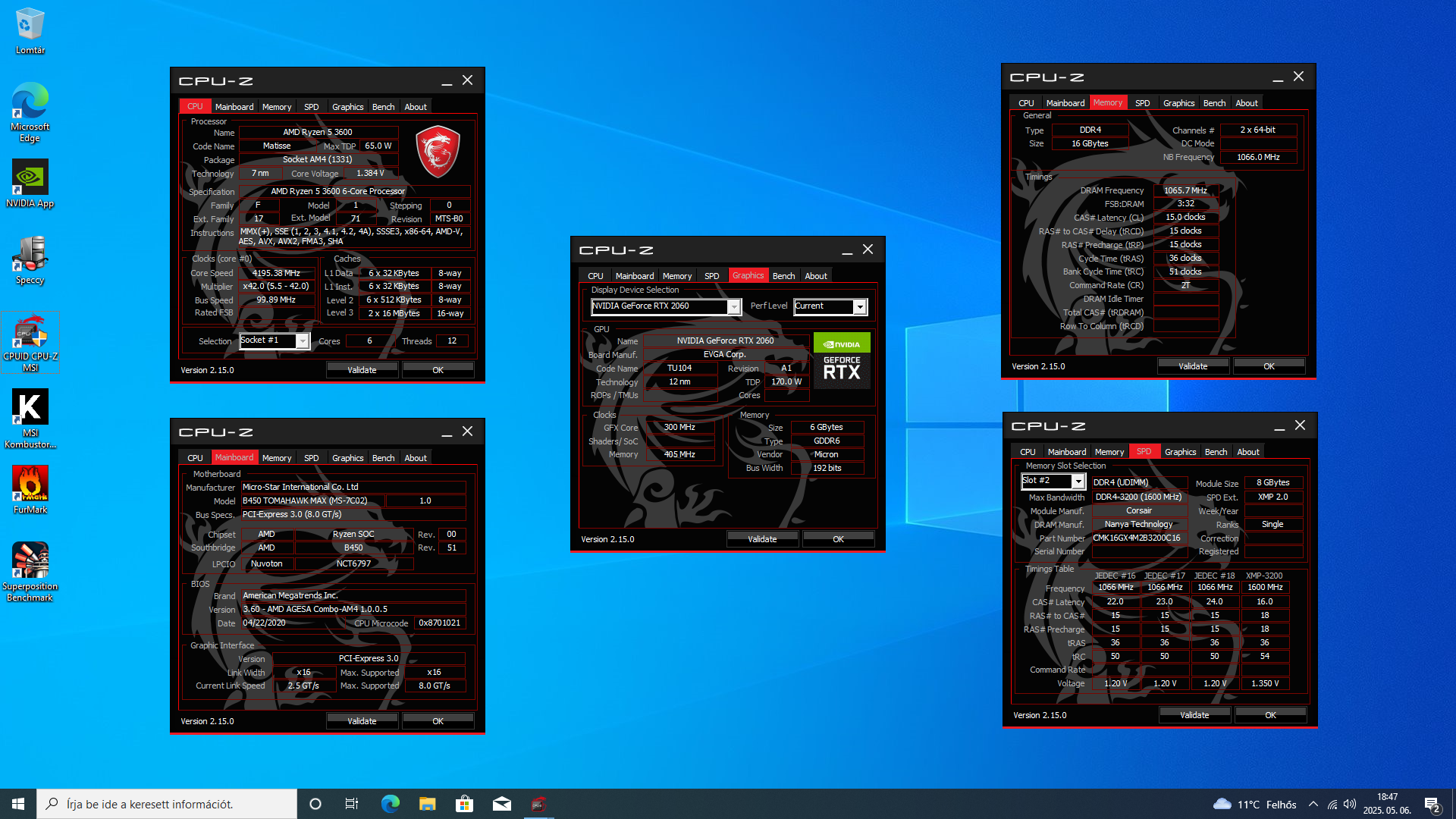Open Edge browser from the taskbar
Viewport: 1456px width, 819px height.
coord(390,804)
